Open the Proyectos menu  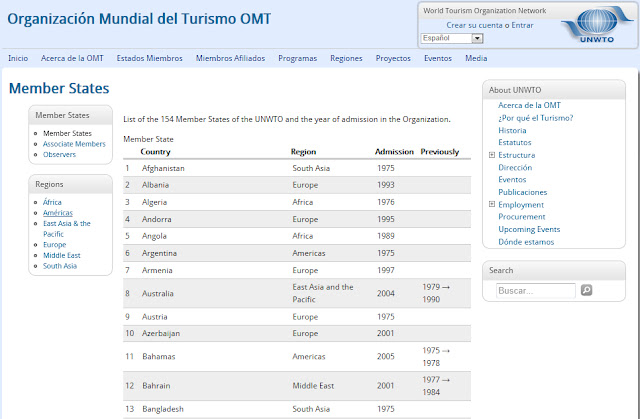pos(393,58)
